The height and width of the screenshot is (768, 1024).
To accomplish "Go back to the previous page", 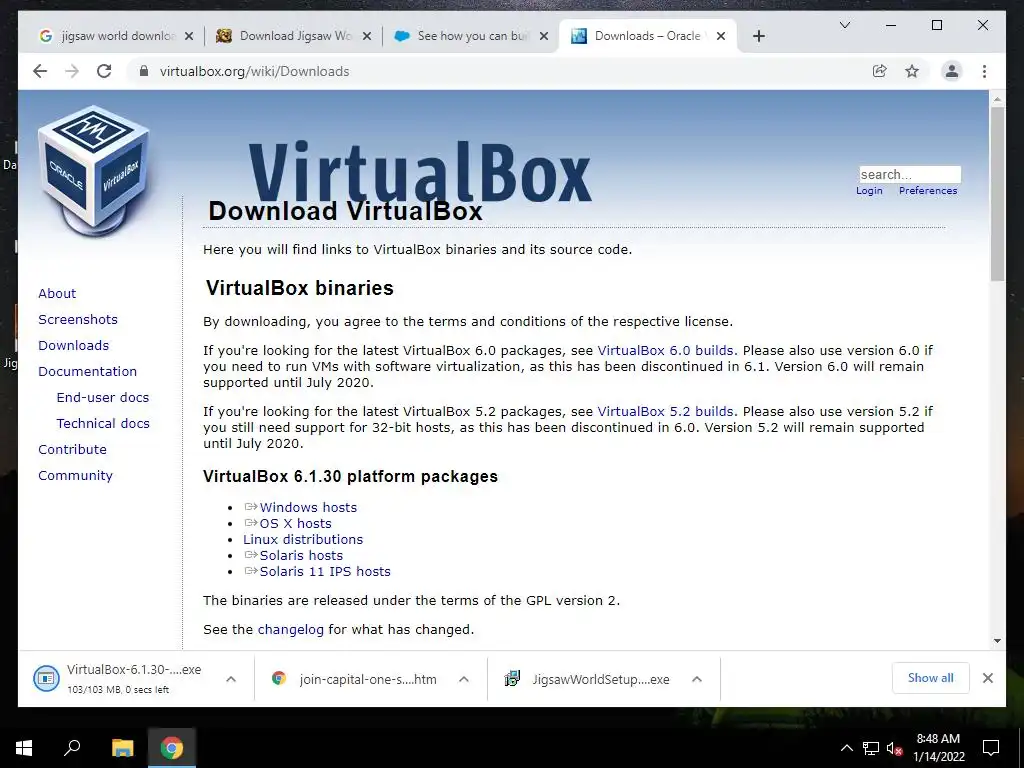I will click(x=40, y=71).
